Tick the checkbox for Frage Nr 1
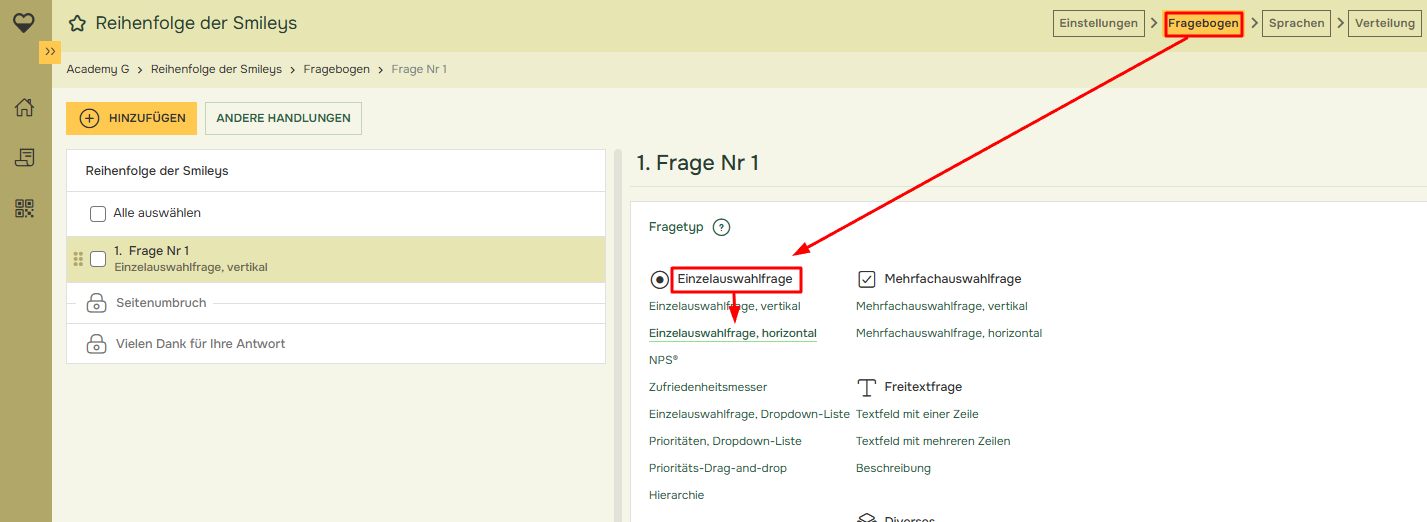The height and width of the screenshot is (522, 1427). [98, 259]
